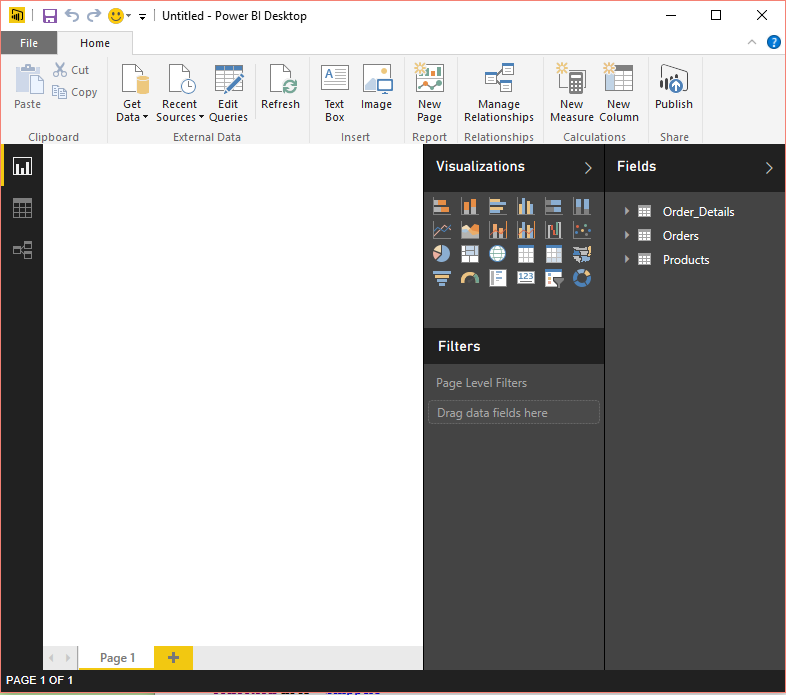Select the Line and clustered column chart

pyautogui.click(x=525, y=230)
